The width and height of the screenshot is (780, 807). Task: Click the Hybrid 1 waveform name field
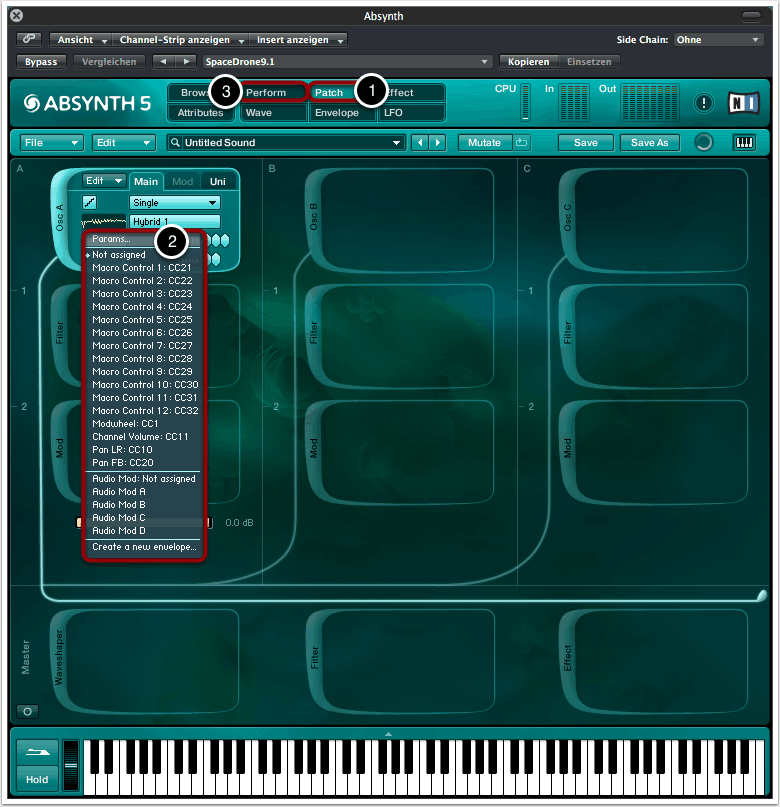point(175,221)
